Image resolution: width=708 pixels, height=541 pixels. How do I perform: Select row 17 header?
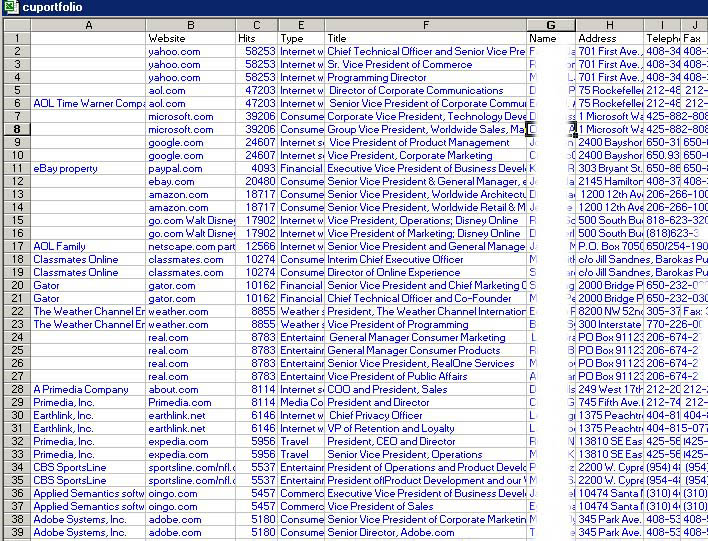point(17,247)
